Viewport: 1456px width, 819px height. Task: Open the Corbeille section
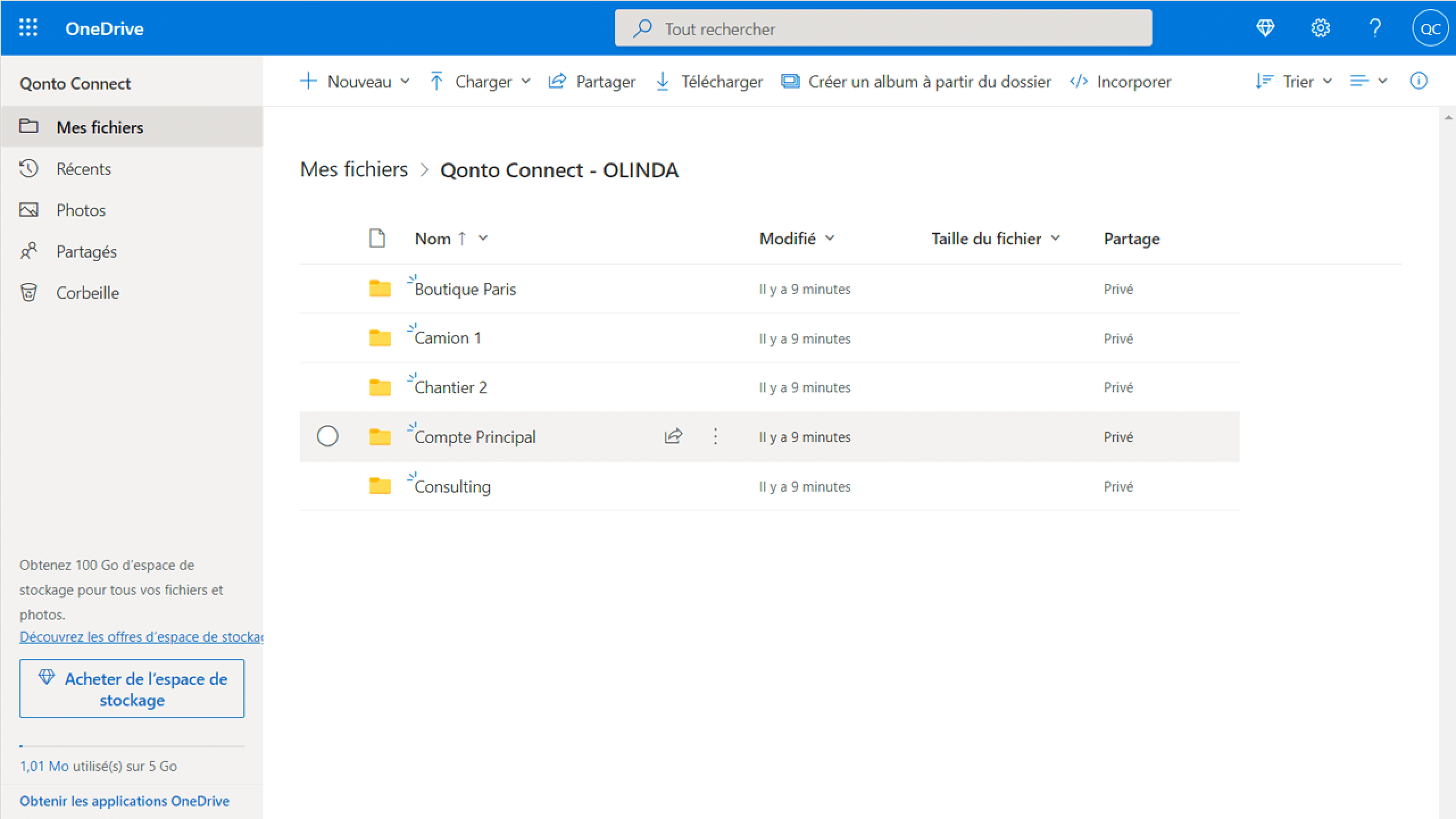coord(88,292)
